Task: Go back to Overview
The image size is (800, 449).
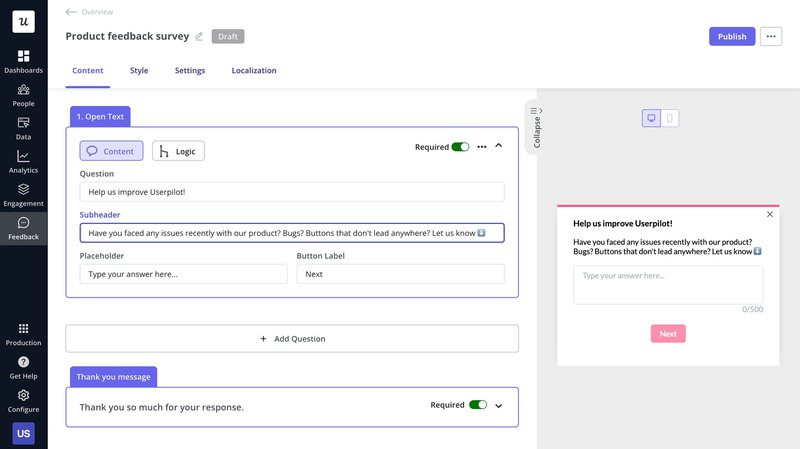Action: (x=90, y=12)
